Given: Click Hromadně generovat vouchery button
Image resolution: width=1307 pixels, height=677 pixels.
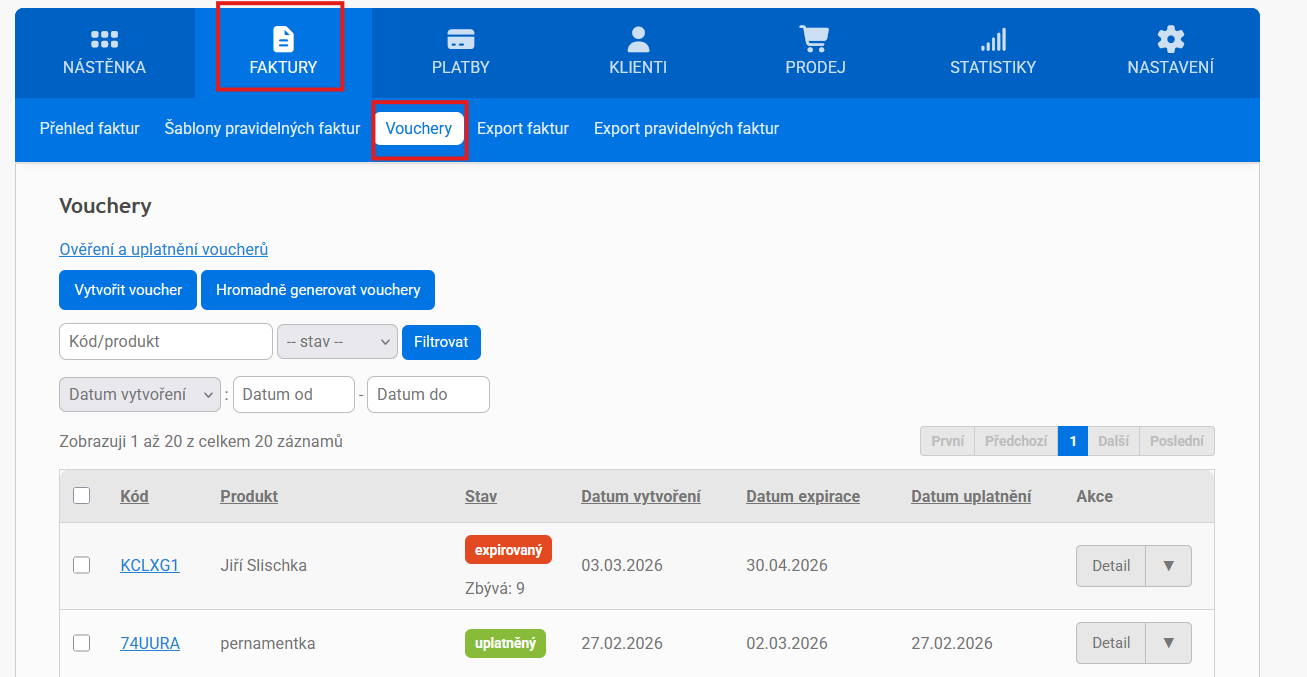Looking at the screenshot, I should pyautogui.click(x=318, y=290).
